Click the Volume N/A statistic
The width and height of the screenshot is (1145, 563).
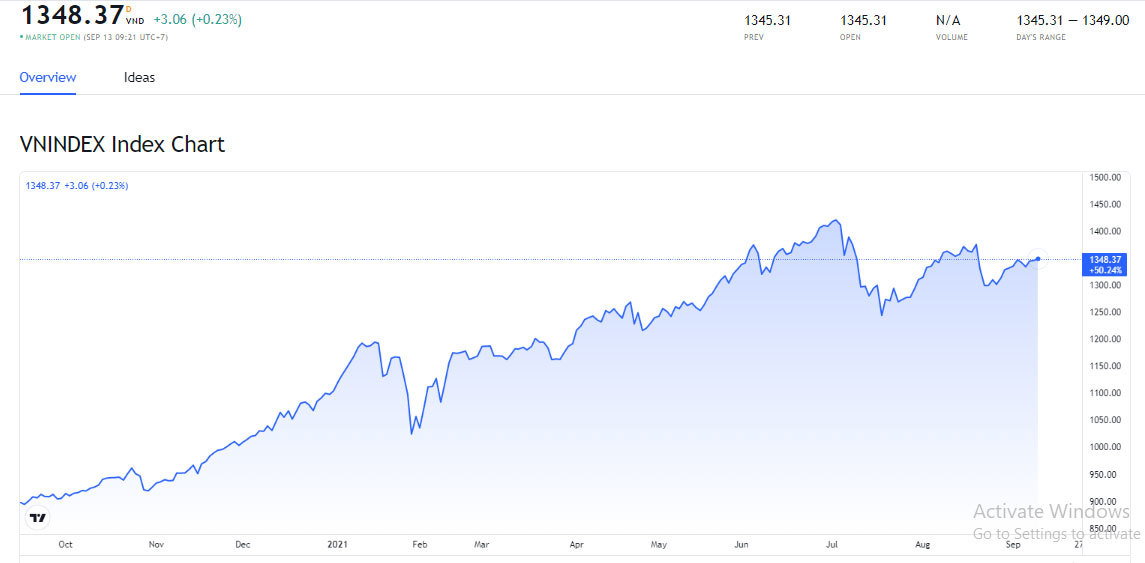pyautogui.click(x=947, y=20)
